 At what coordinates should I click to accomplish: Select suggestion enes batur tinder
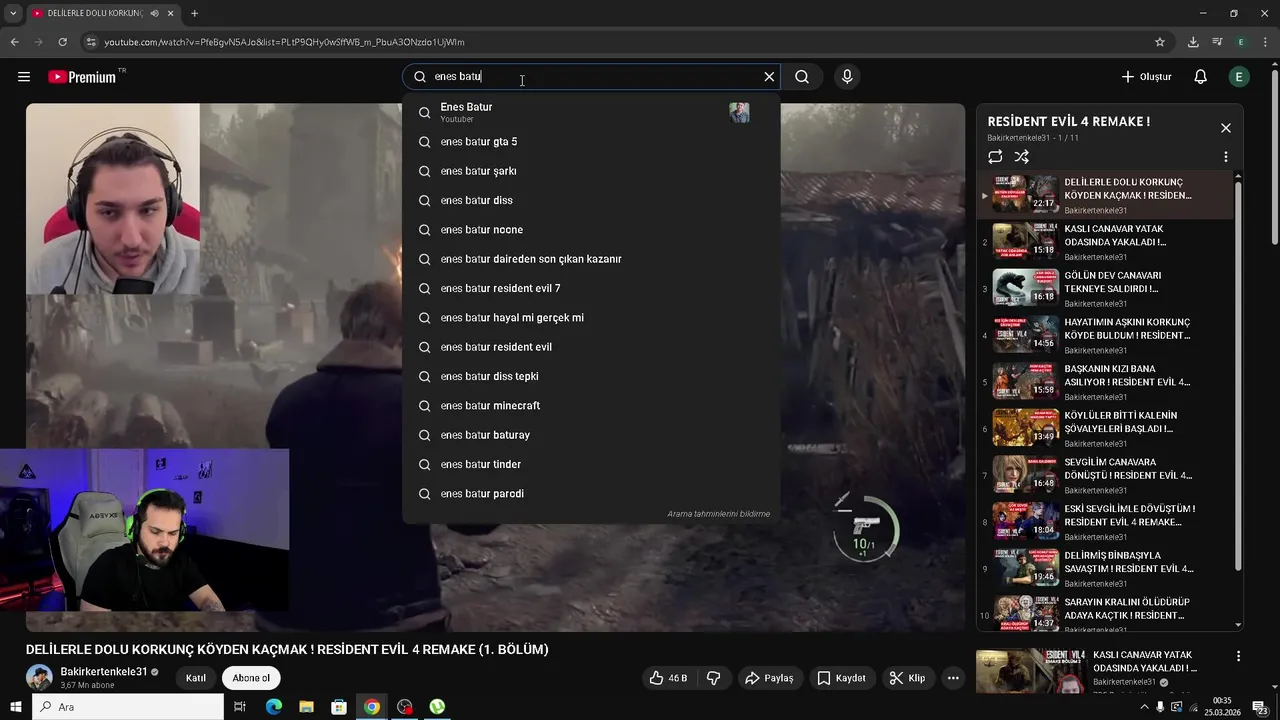pyautogui.click(x=591, y=464)
